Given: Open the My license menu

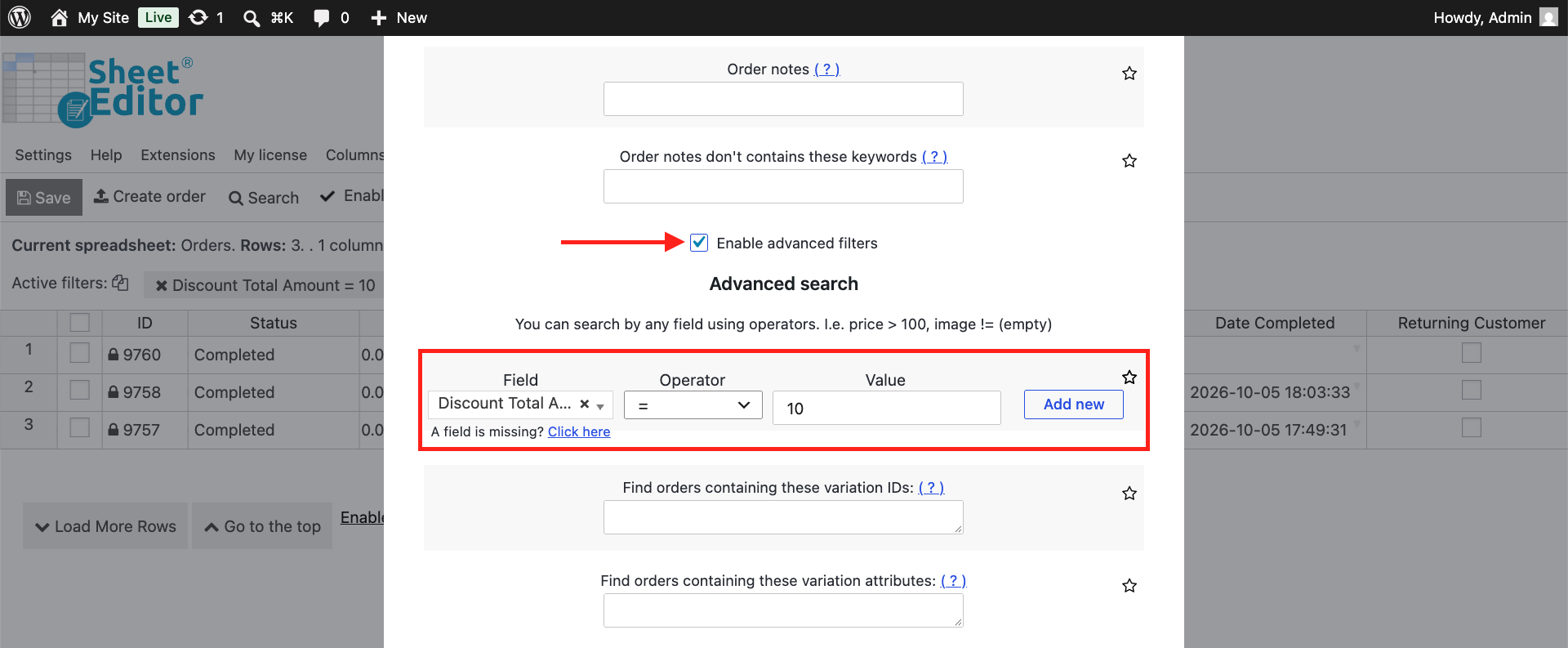Looking at the screenshot, I should coord(270,155).
